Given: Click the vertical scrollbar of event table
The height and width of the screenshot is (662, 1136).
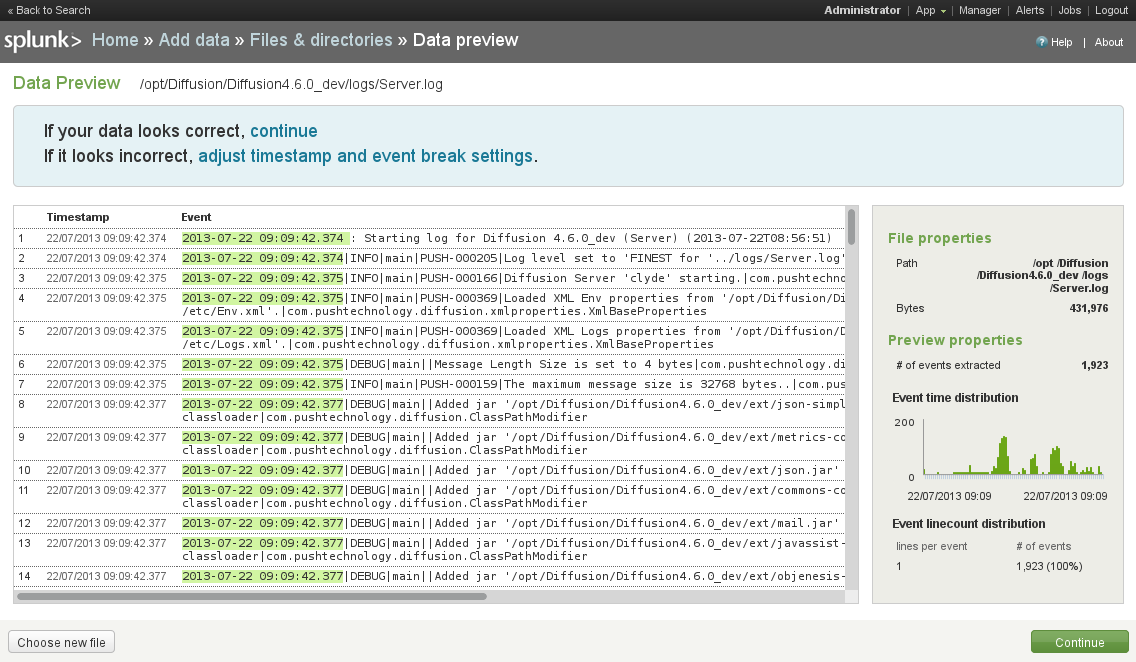Looking at the screenshot, I should 851,226.
